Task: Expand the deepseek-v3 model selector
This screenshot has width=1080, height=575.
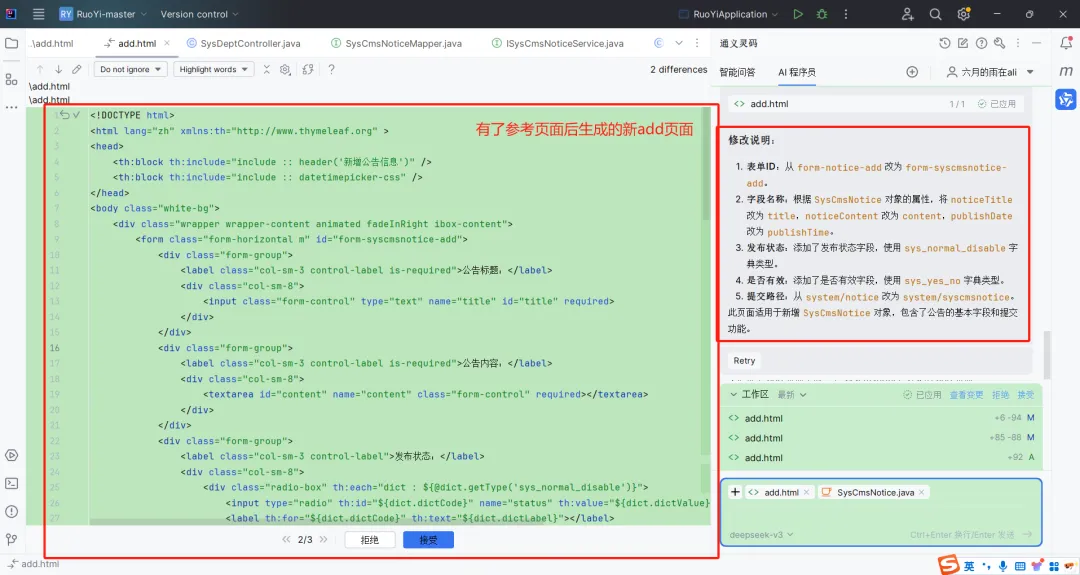Action: click(761, 534)
